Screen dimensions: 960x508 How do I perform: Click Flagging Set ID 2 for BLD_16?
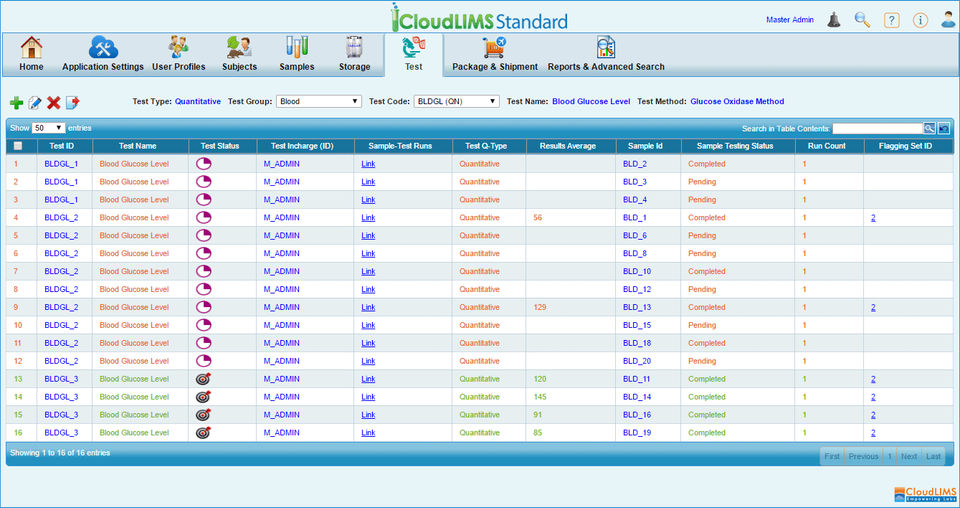coord(873,415)
